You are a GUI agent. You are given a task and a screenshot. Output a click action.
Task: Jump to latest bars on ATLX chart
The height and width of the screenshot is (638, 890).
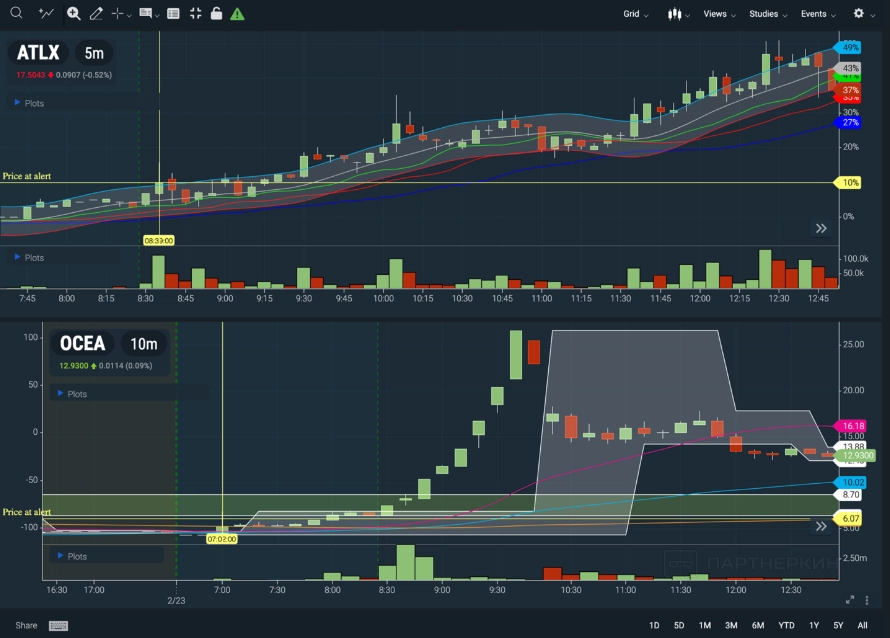tap(821, 228)
